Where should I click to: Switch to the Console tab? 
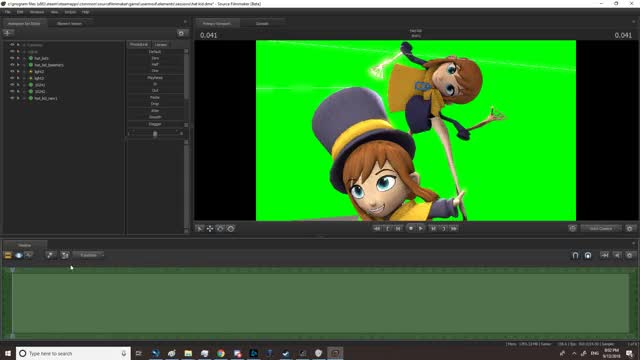pyautogui.click(x=262, y=24)
